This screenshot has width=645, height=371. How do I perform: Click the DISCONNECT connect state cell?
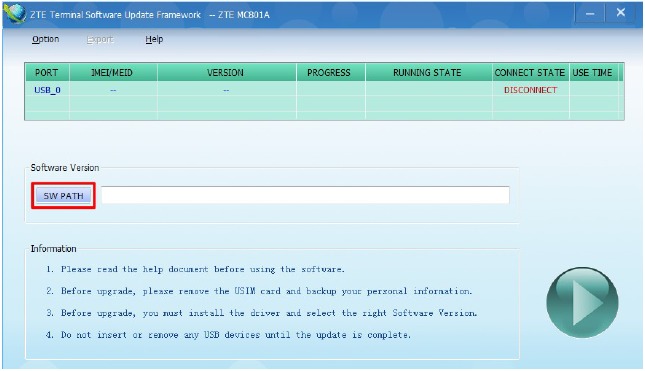tap(530, 90)
